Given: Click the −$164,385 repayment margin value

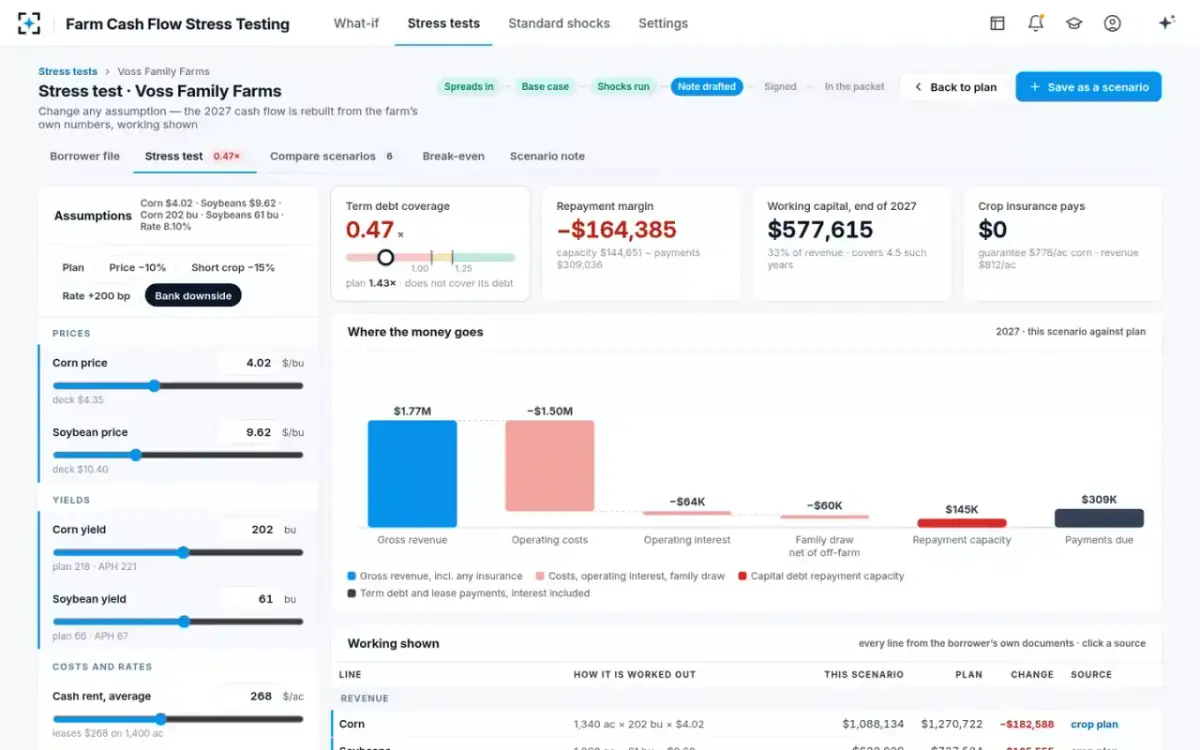Looking at the screenshot, I should (x=617, y=230).
